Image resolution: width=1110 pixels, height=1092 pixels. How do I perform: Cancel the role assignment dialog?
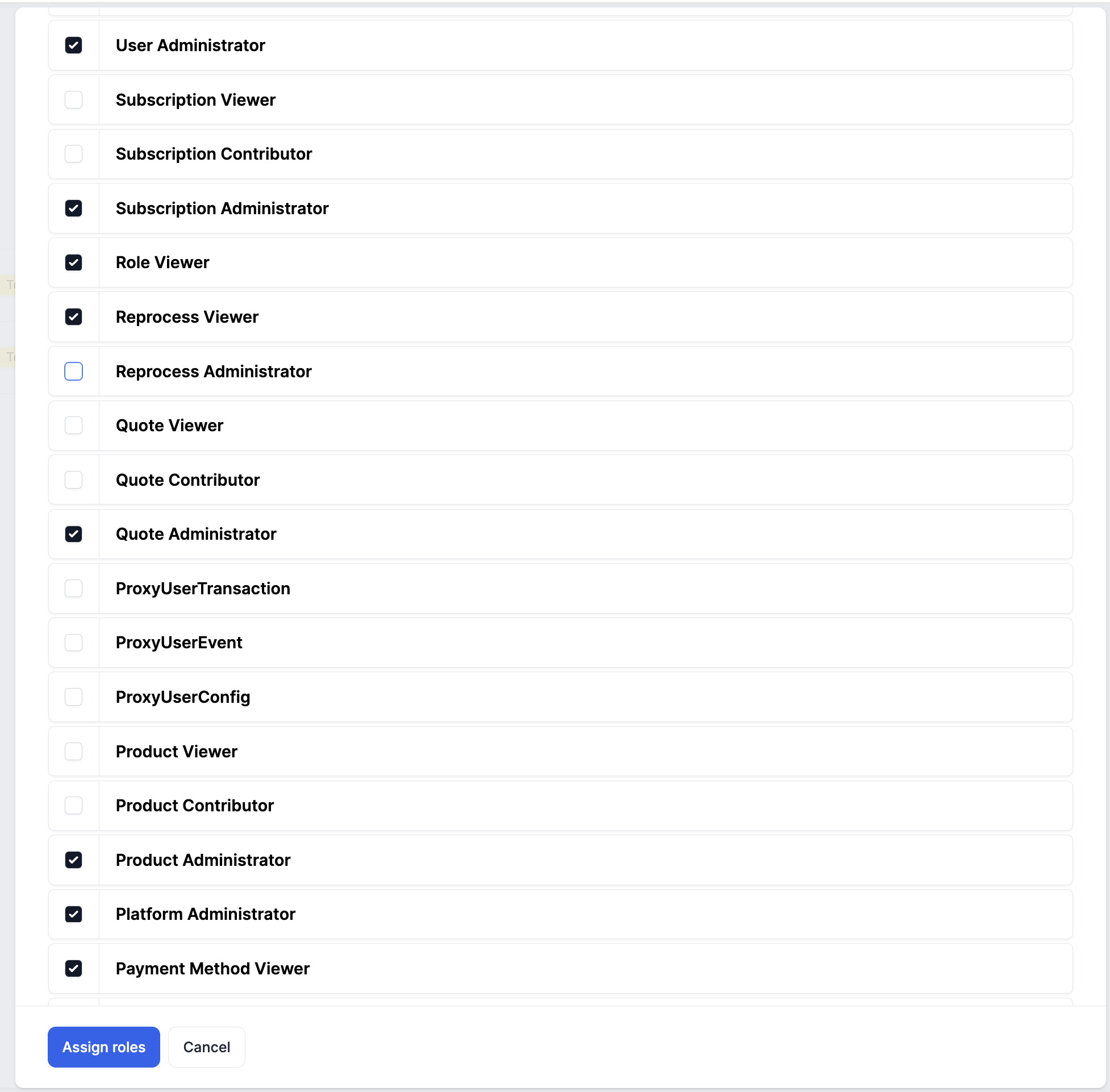click(206, 1047)
